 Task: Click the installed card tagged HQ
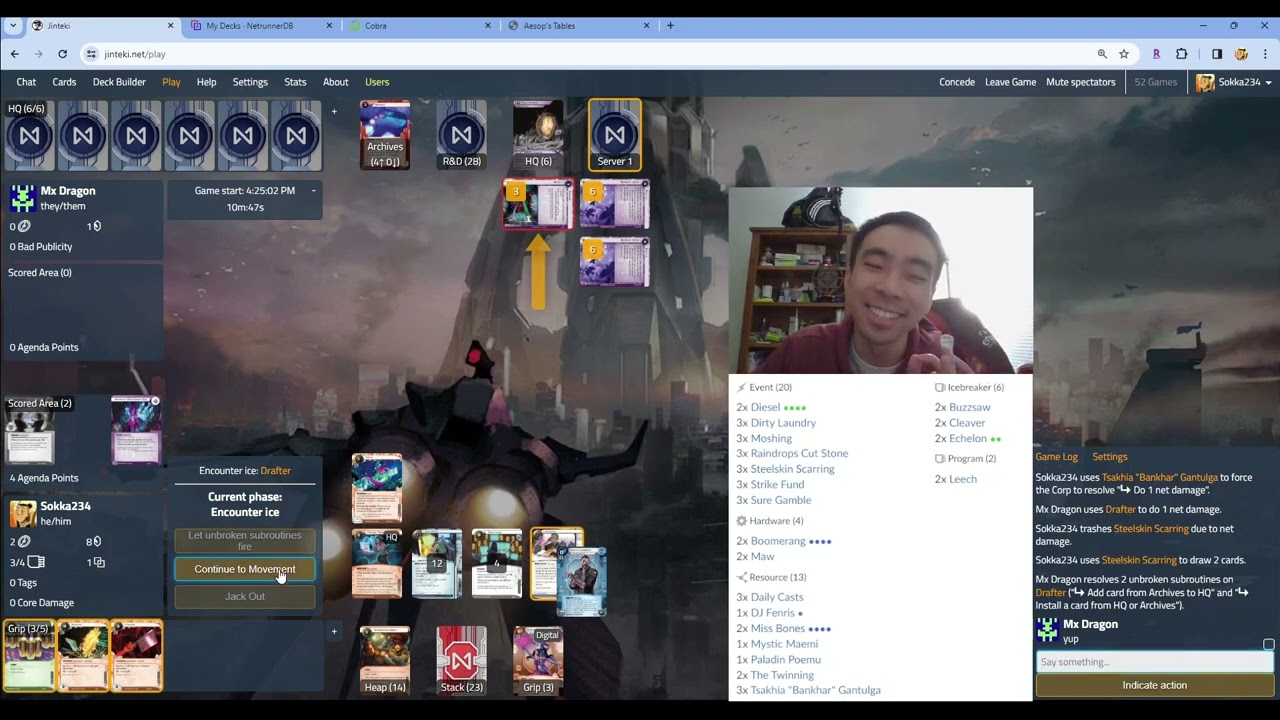pos(377,564)
